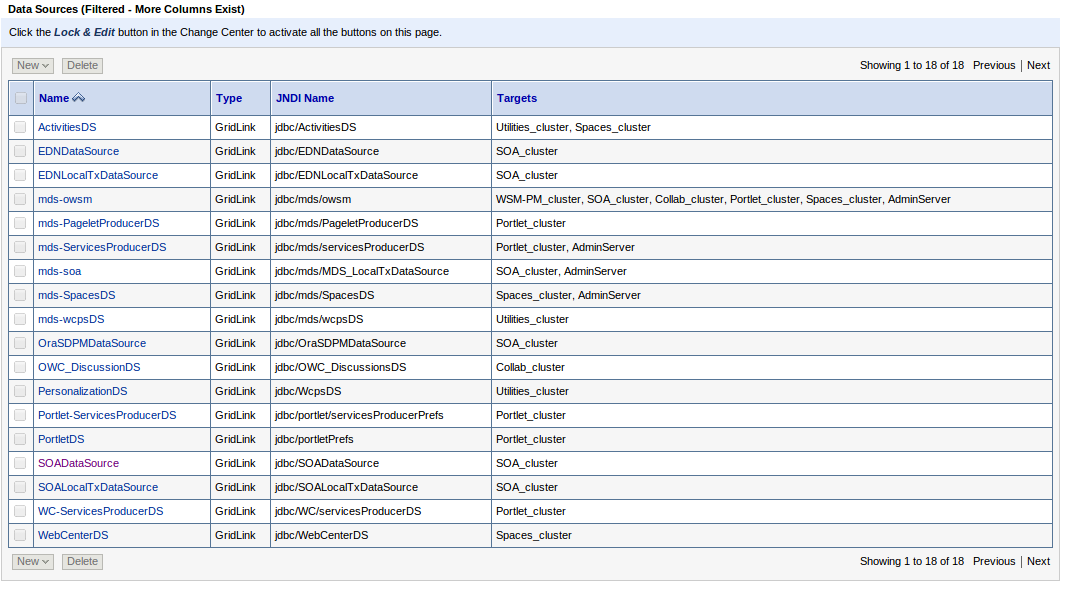The image size is (1065, 589).
Task: Tick the PortletDS row checkbox
Action: point(20,439)
